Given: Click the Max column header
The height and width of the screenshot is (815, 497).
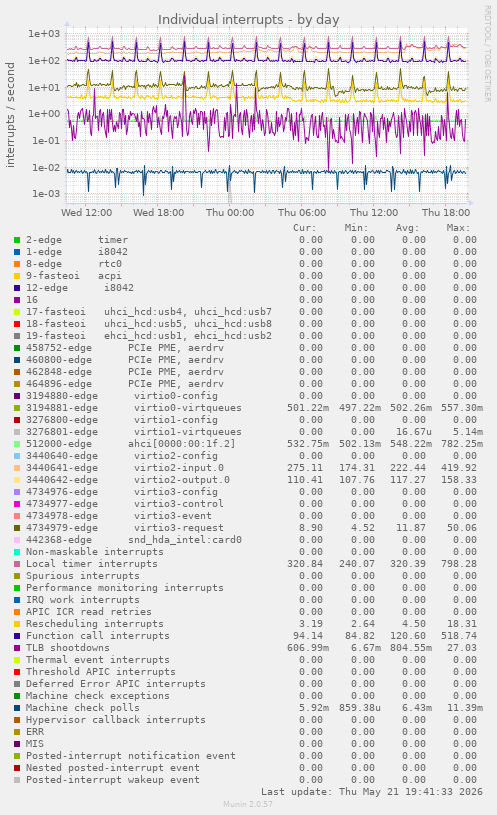Looking at the screenshot, I should click(x=458, y=228).
